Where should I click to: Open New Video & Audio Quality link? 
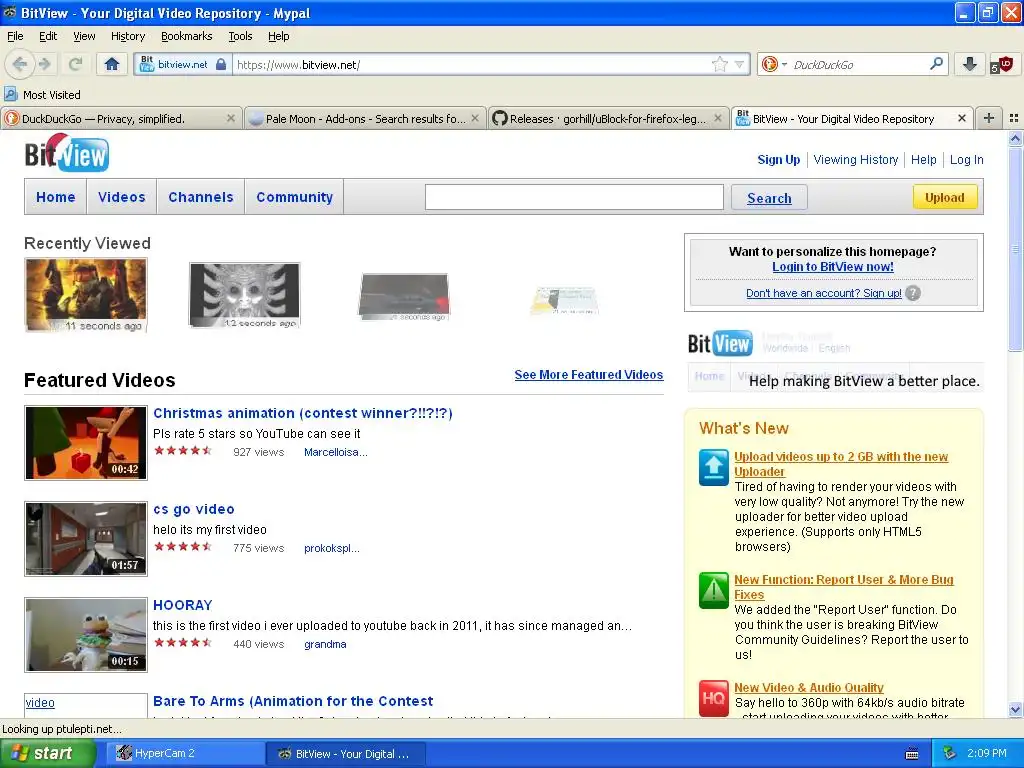coord(808,687)
